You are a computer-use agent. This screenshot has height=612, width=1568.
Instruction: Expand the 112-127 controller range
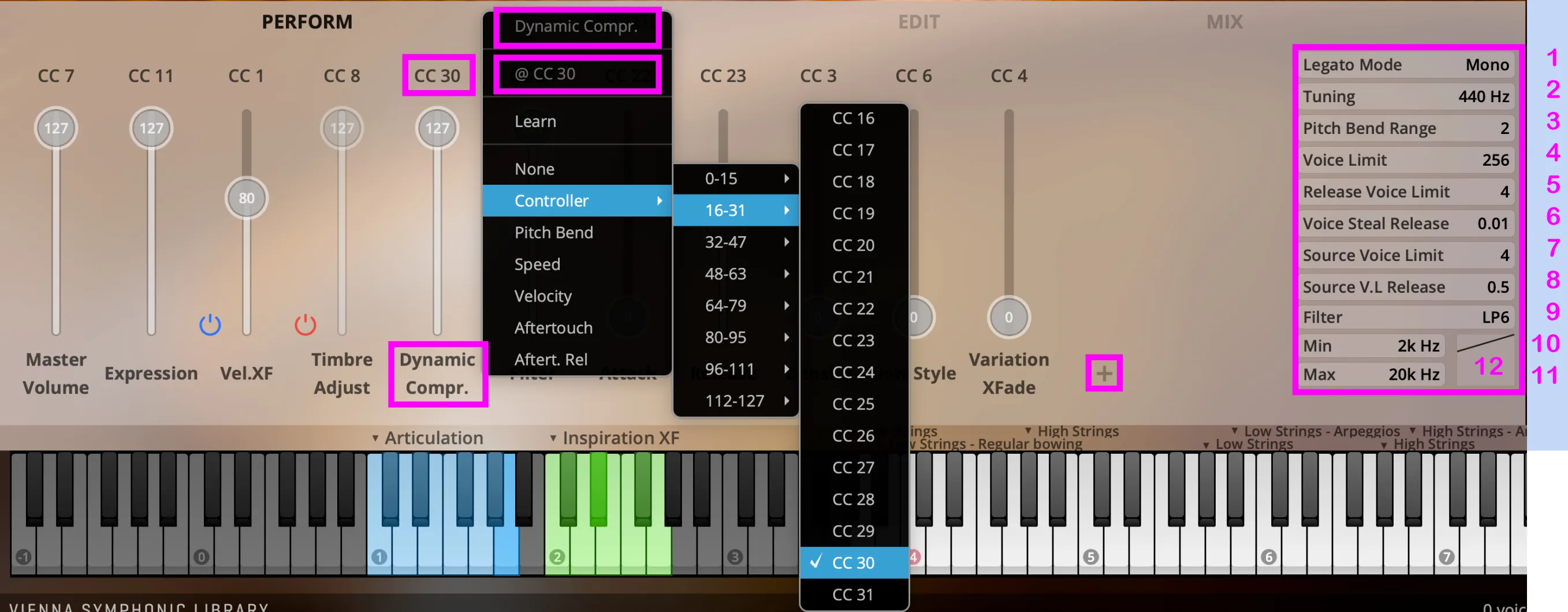[735, 400]
